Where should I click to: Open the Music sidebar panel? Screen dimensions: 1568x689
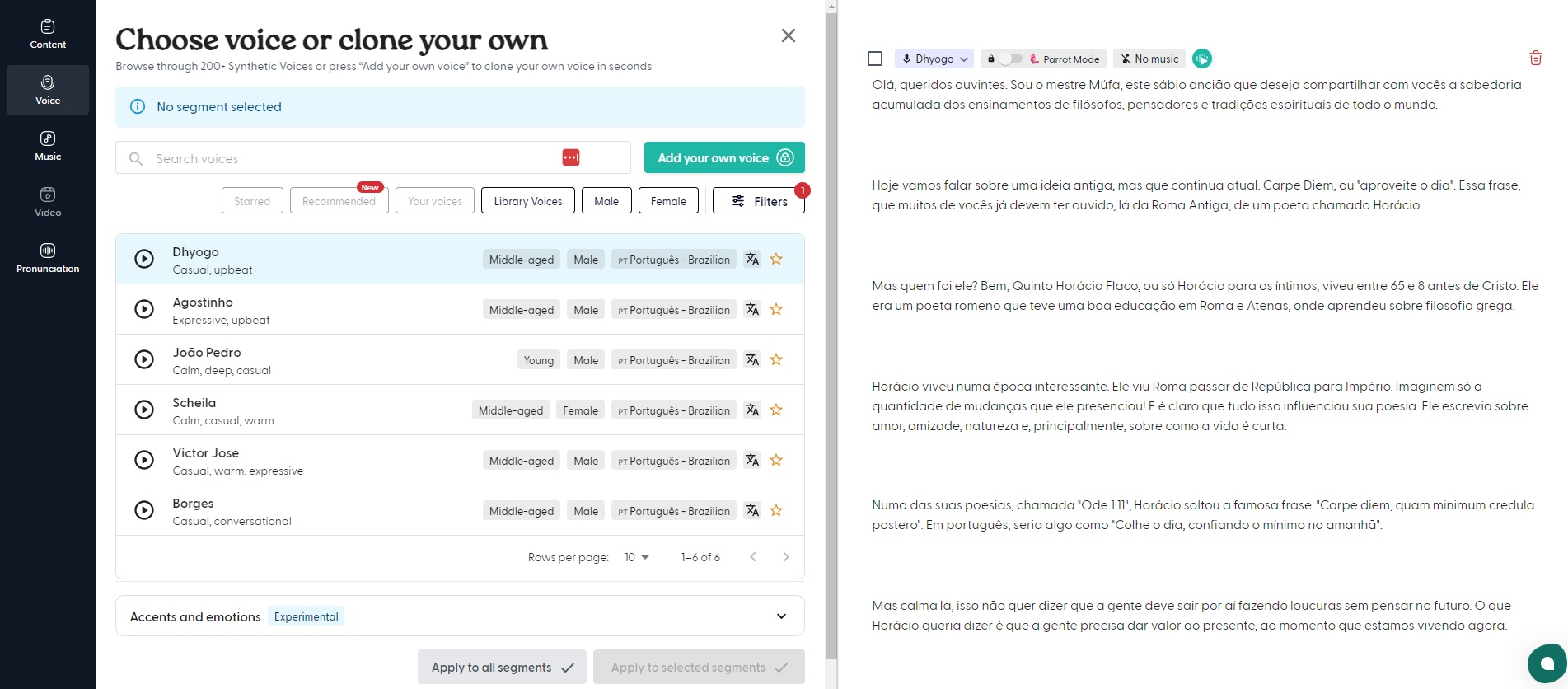point(48,146)
